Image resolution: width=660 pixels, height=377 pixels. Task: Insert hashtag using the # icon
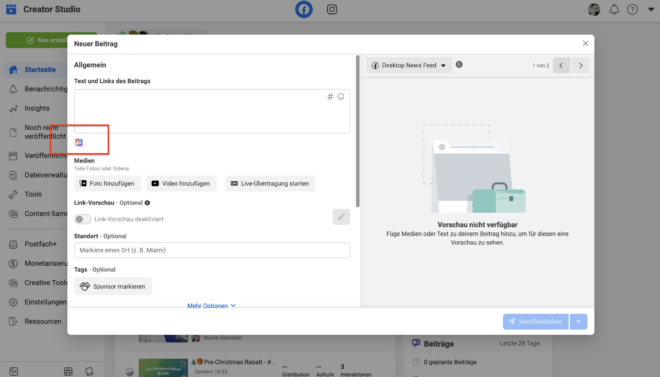pos(330,96)
